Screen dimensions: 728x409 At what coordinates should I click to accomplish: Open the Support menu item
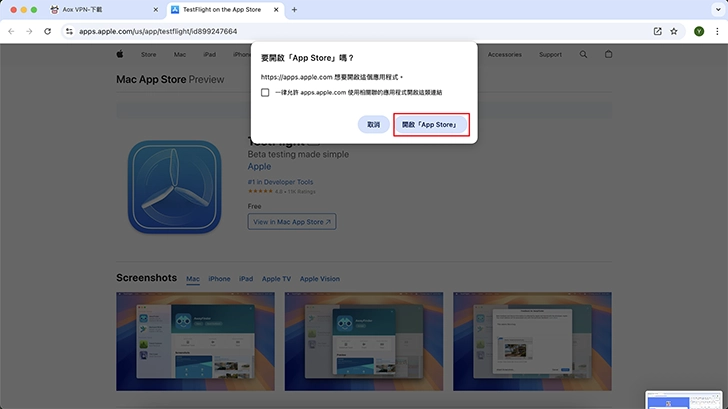[x=550, y=55]
